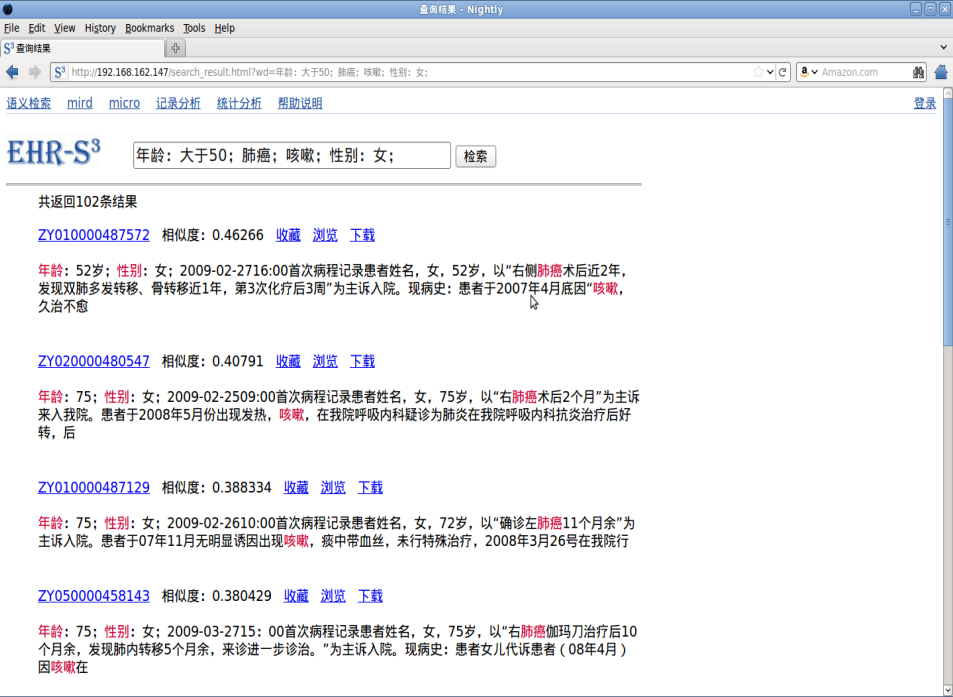Click the forward navigation arrow
The width and height of the screenshot is (953, 697).
coord(35,72)
